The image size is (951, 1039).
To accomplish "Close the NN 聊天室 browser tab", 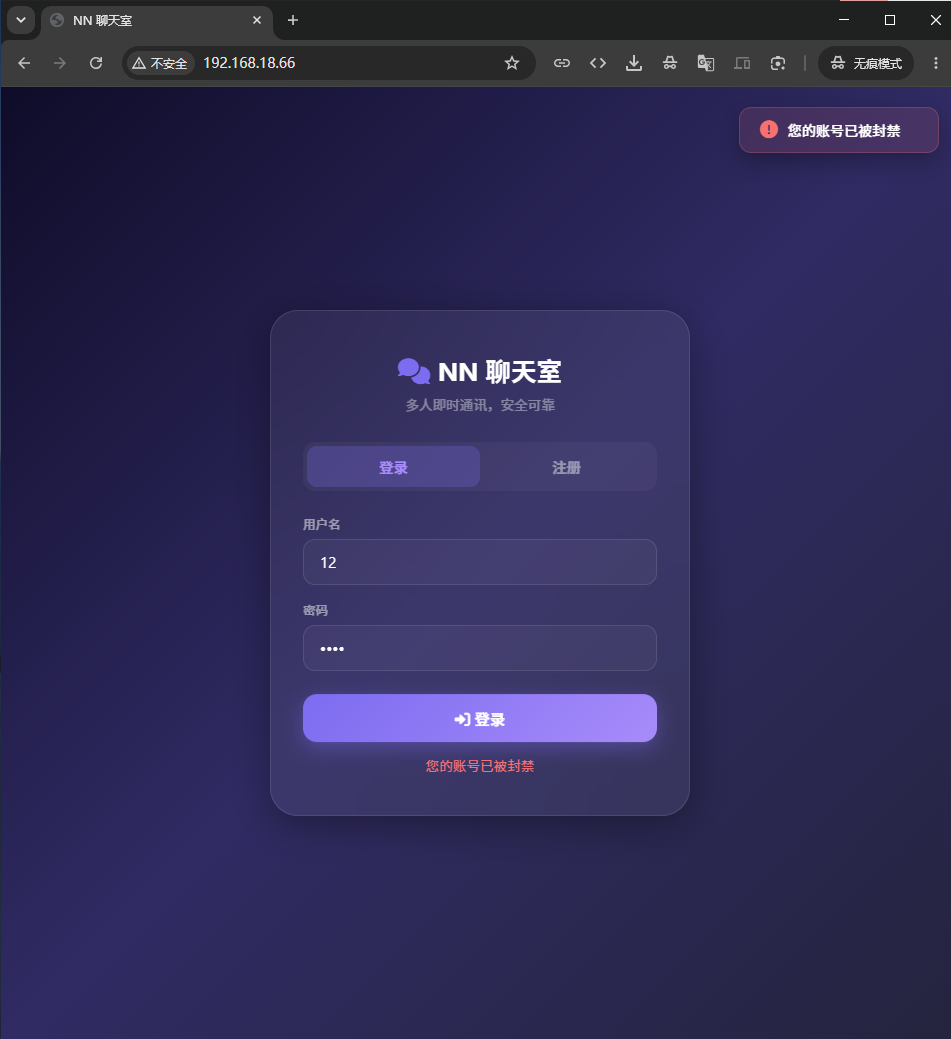I will click(257, 20).
